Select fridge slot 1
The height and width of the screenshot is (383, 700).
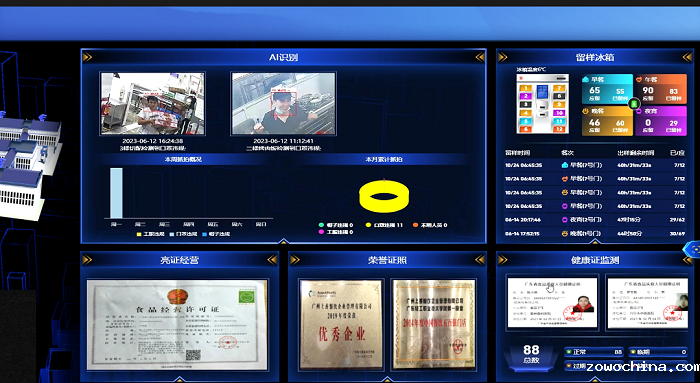click(526, 88)
